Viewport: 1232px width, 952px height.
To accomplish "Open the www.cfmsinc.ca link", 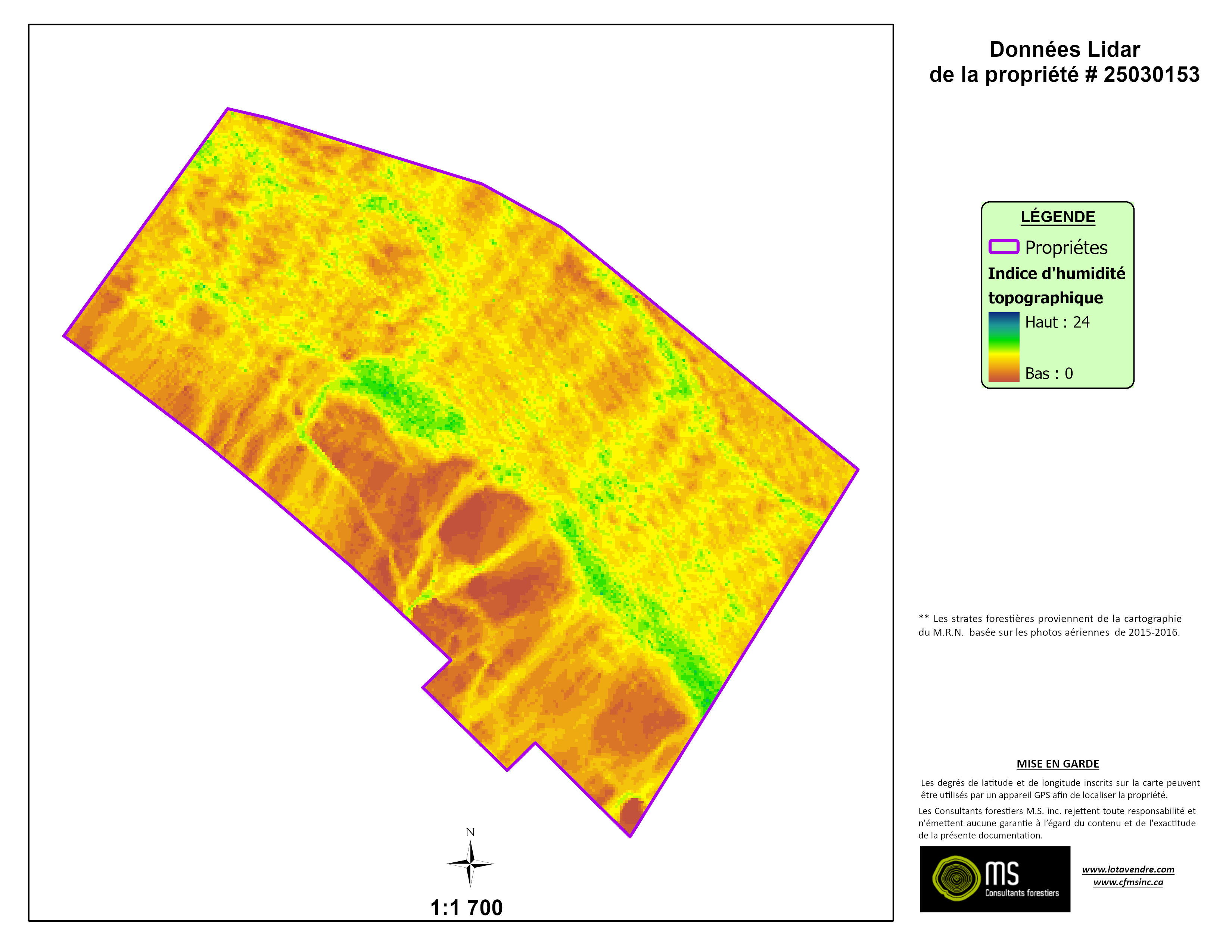I will (1127, 882).
